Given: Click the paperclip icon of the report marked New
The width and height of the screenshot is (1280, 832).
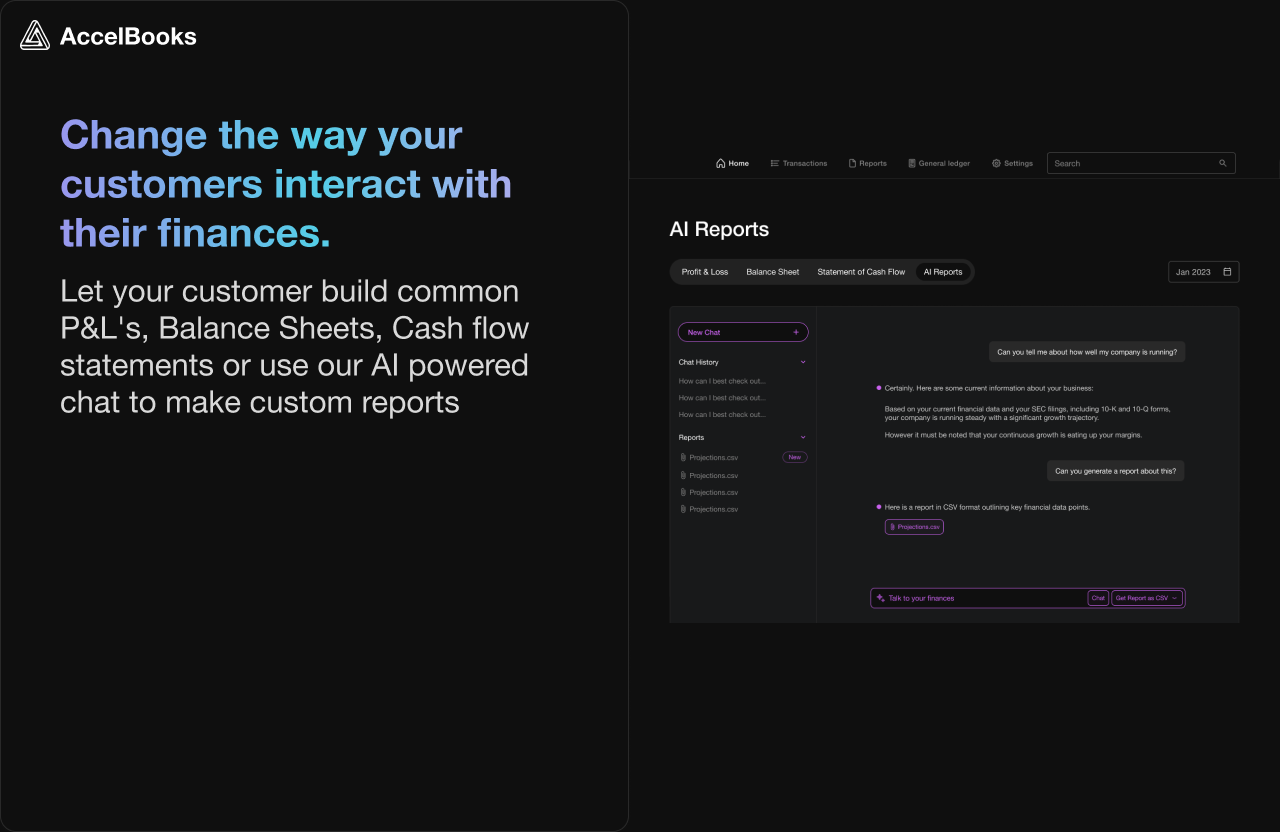Looking at the screenshot, I should (x=683, y=457).
